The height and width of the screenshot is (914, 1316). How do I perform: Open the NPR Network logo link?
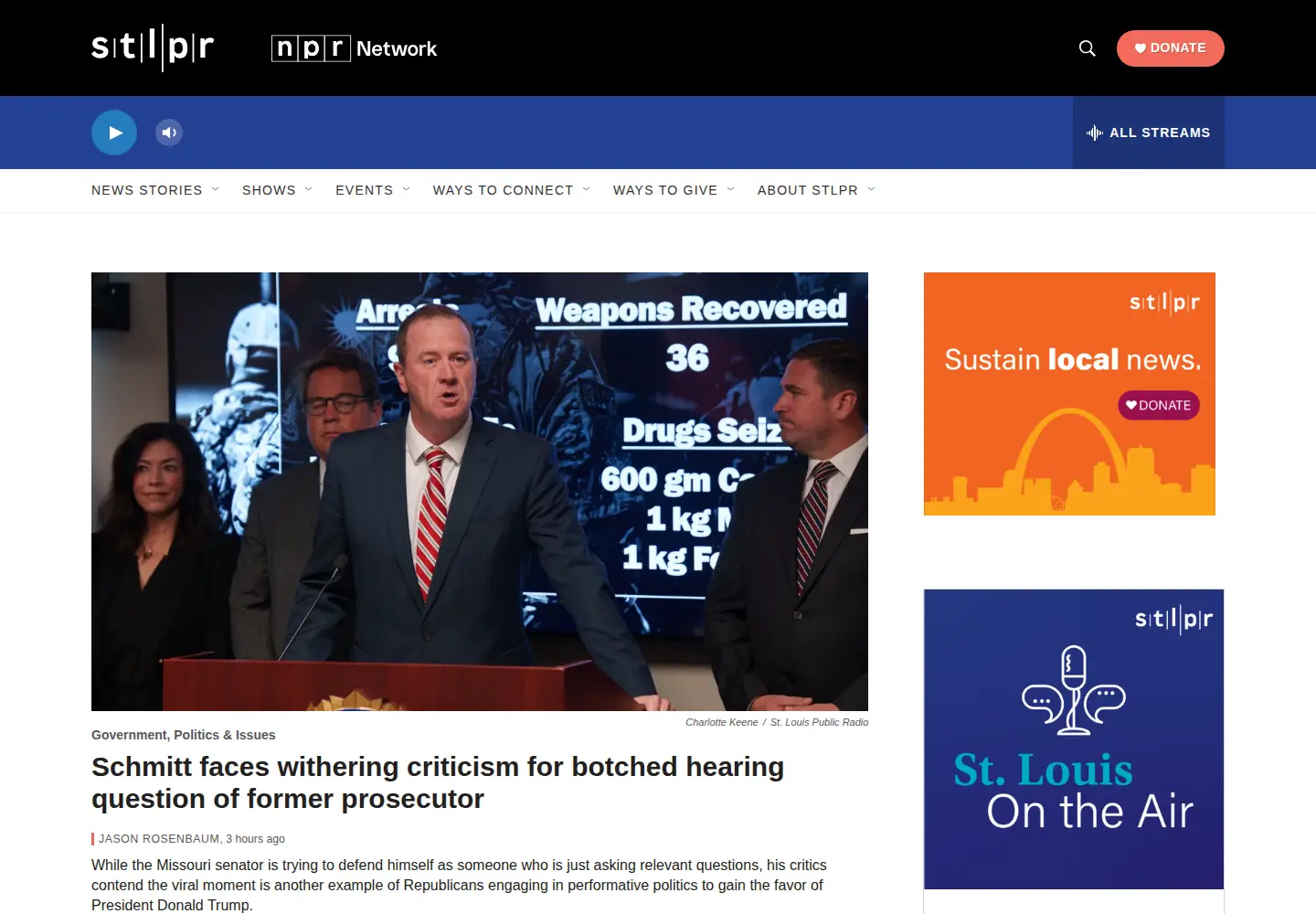point(355,48)
